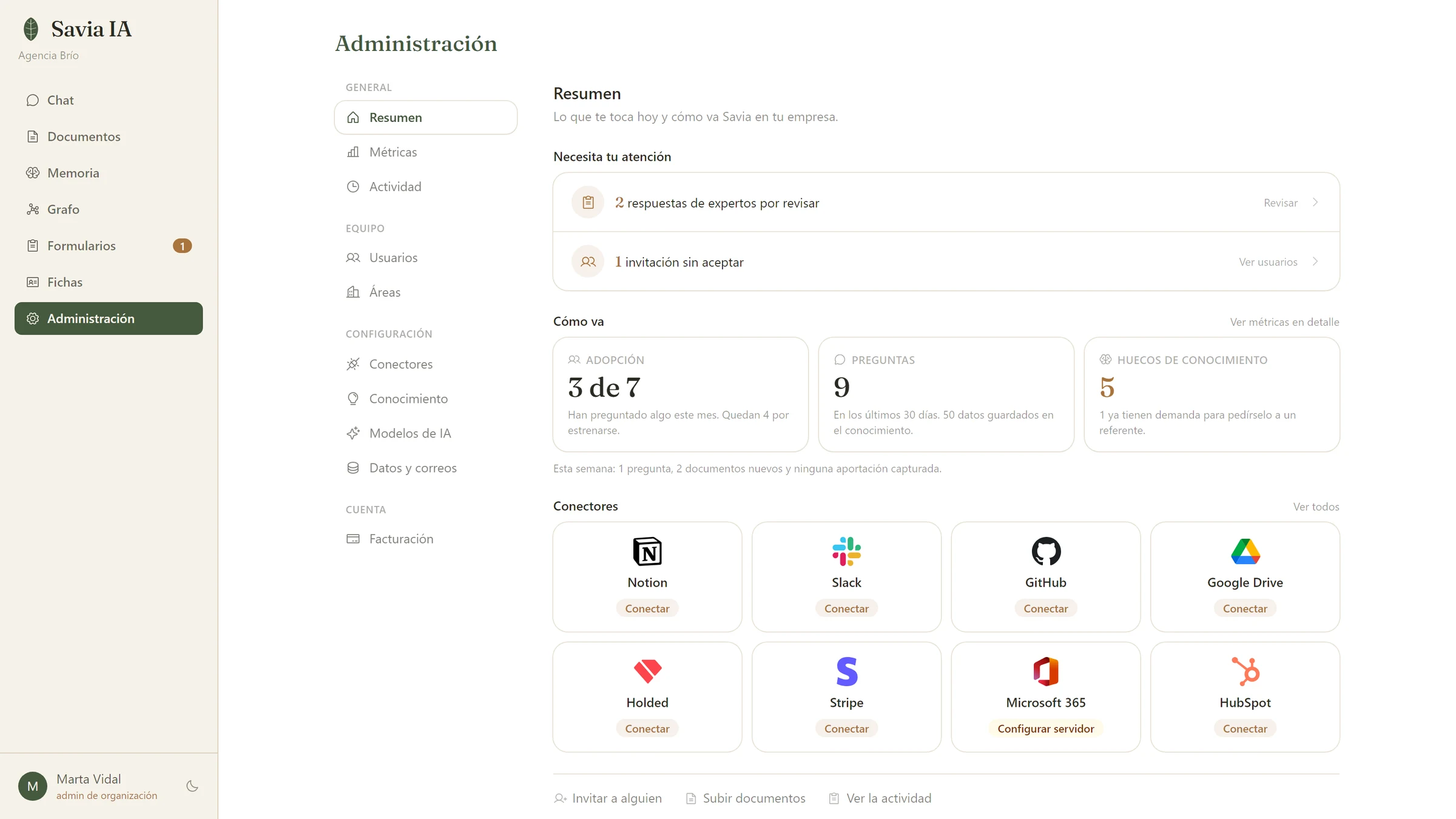Open Fichas in the sidebar
This screenshot has height=819, width=1456.
(x=109, y=282)
